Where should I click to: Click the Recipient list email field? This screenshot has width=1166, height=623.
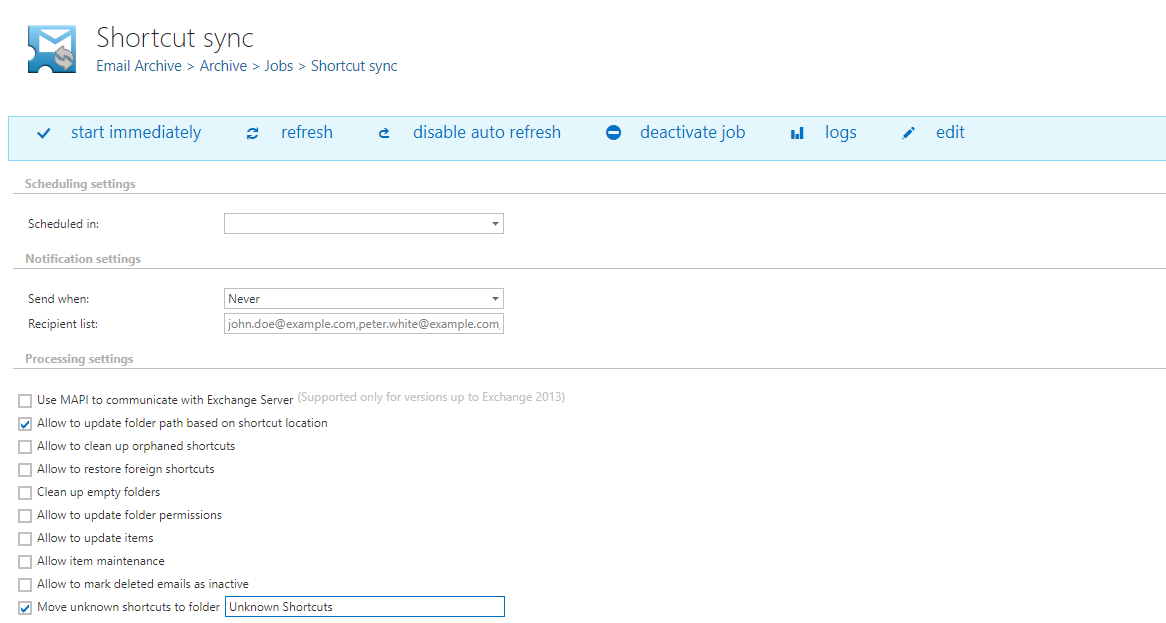tap(364, 324)
